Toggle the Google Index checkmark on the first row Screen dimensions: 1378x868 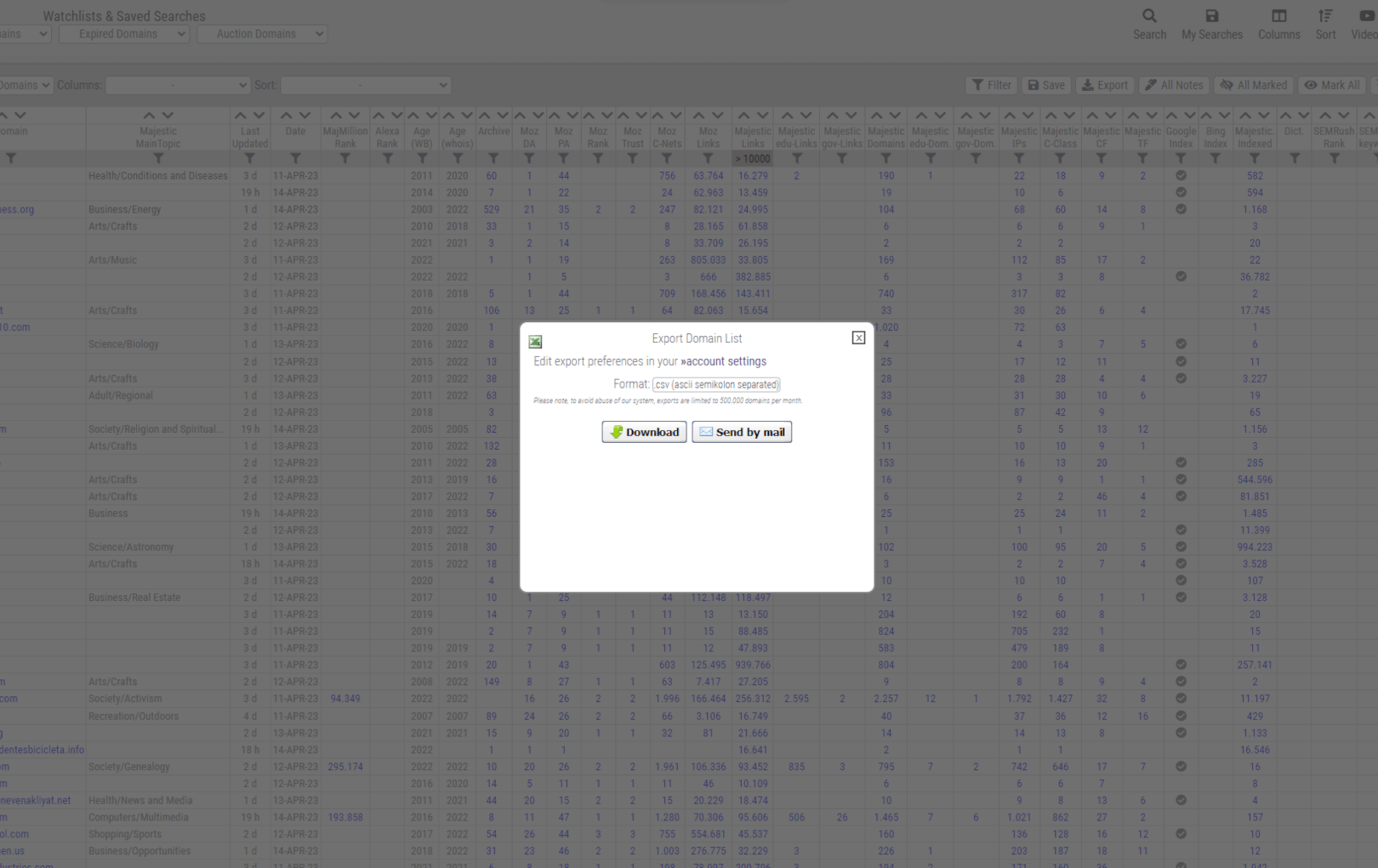pos(1181,175)
